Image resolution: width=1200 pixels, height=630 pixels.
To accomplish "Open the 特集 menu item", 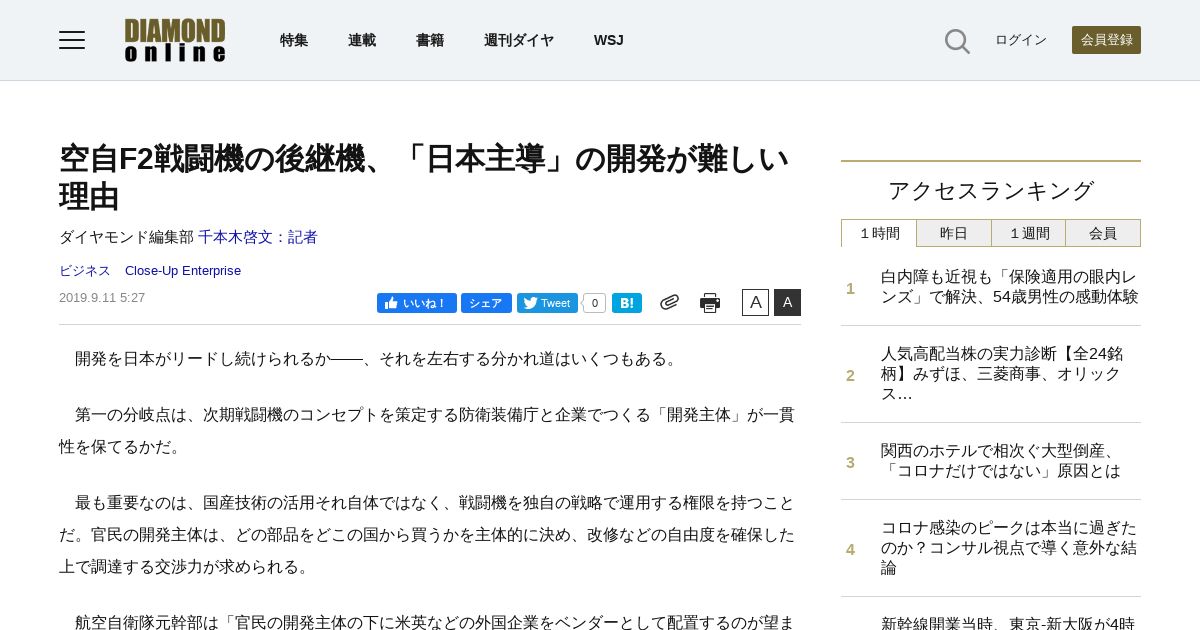I will point(294,40).
